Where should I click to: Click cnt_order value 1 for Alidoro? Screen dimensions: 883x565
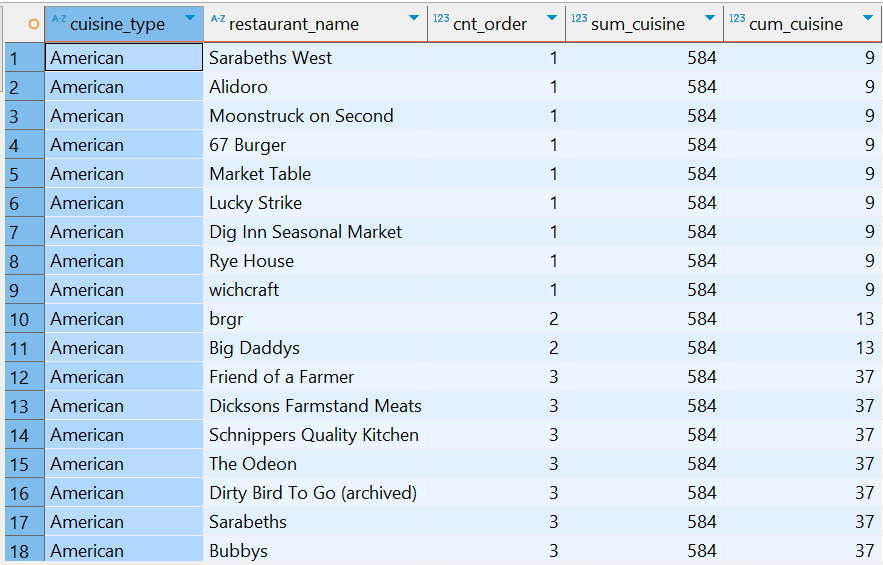point(497,87)
